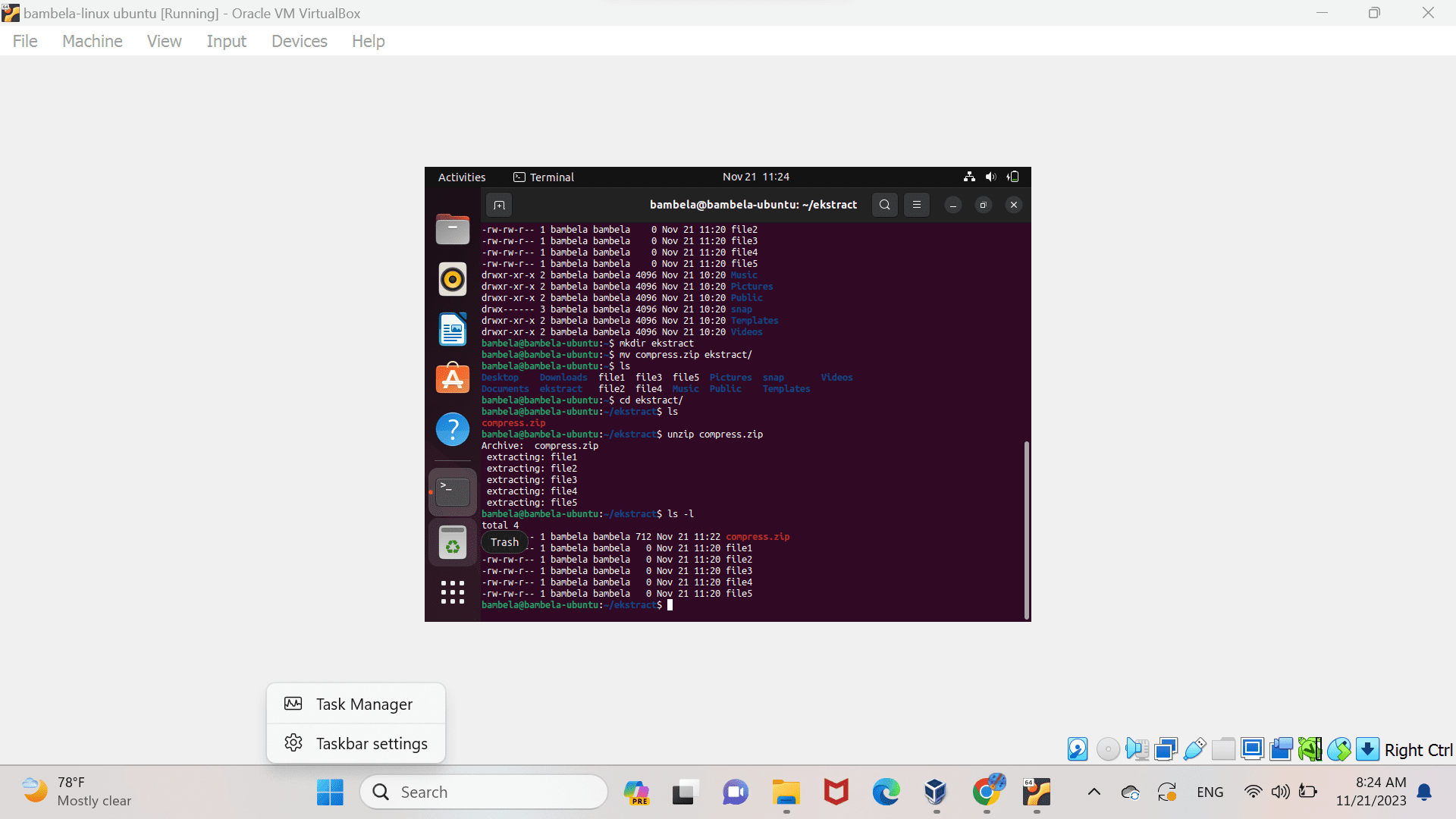Click the Windows speaker volume tray icon
1456x819 pixels.
click(1281, 792)
